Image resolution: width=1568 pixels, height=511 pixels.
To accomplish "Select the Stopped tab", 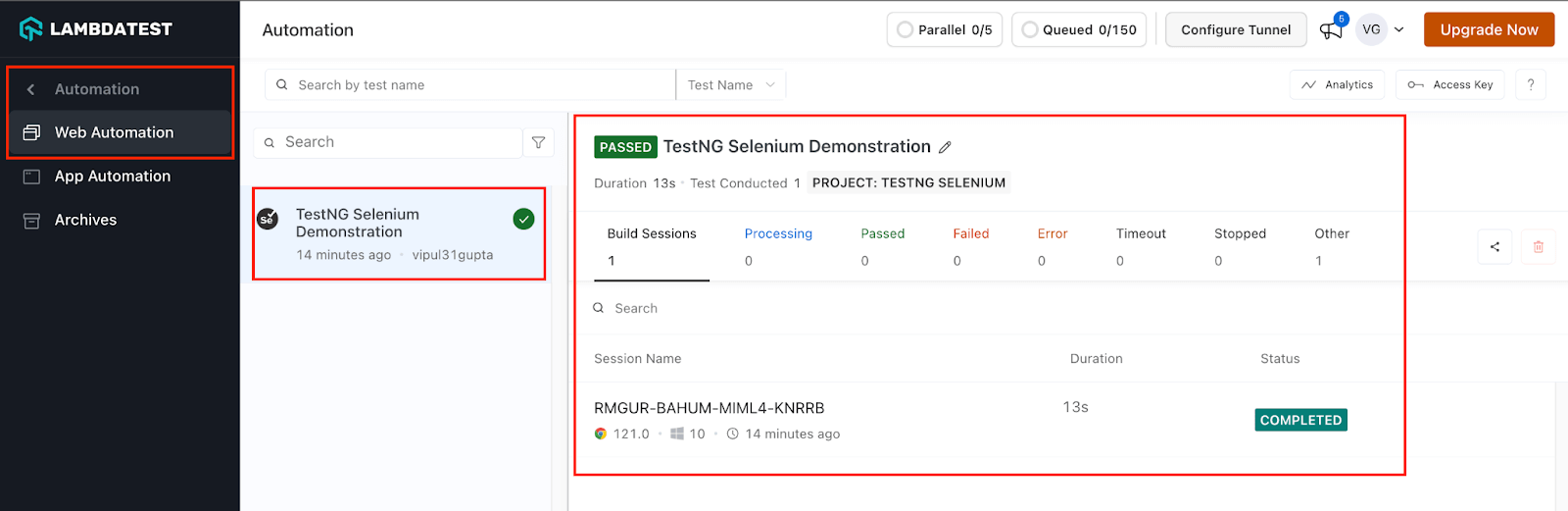I will tap(1240, 247).
